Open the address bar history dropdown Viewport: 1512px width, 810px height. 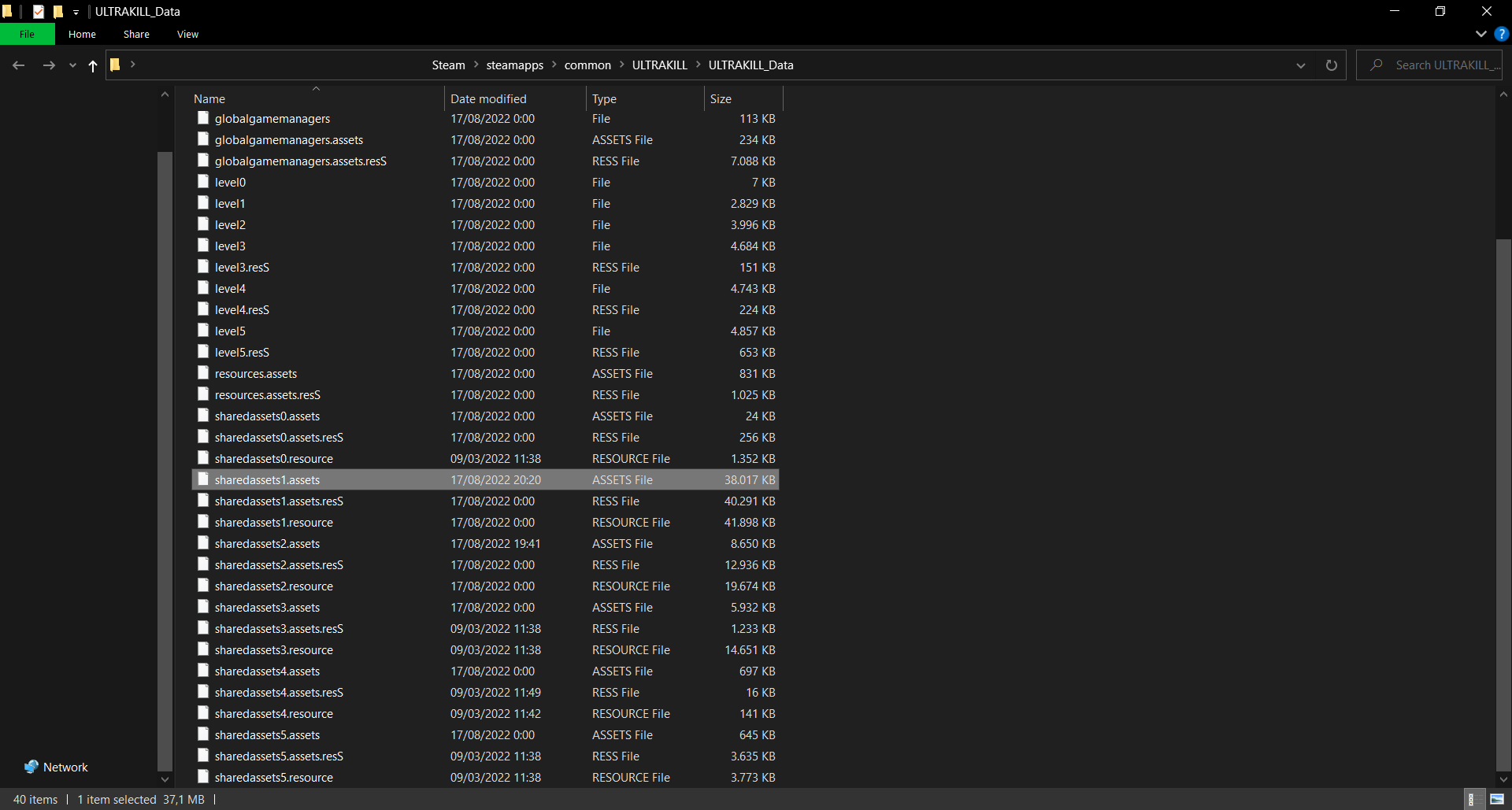click(1301, 65)
